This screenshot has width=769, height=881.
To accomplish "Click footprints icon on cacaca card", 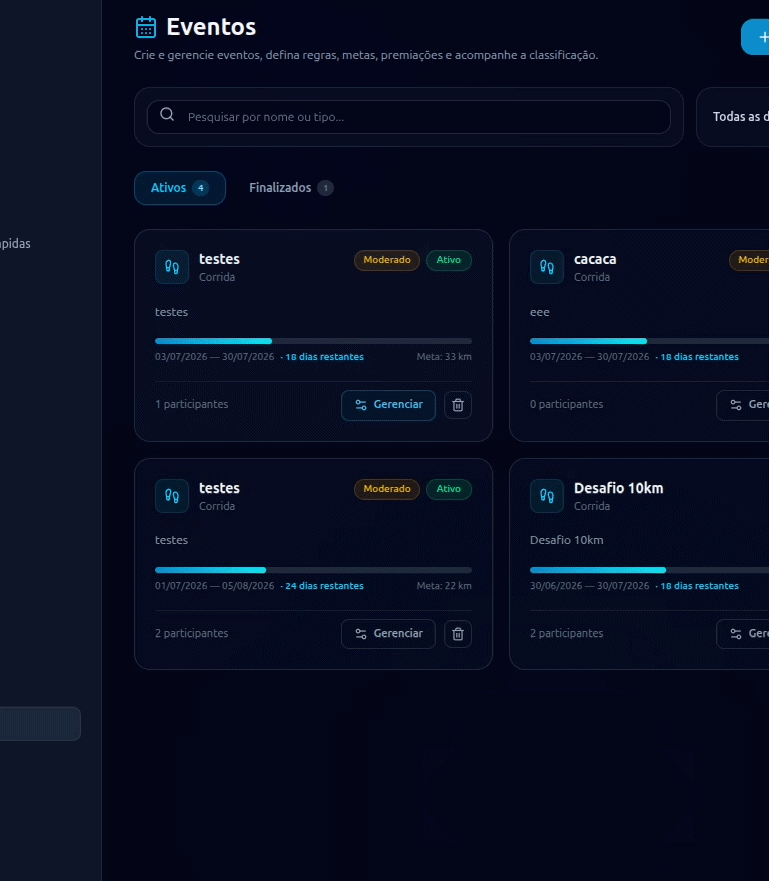I will point(547,267).
